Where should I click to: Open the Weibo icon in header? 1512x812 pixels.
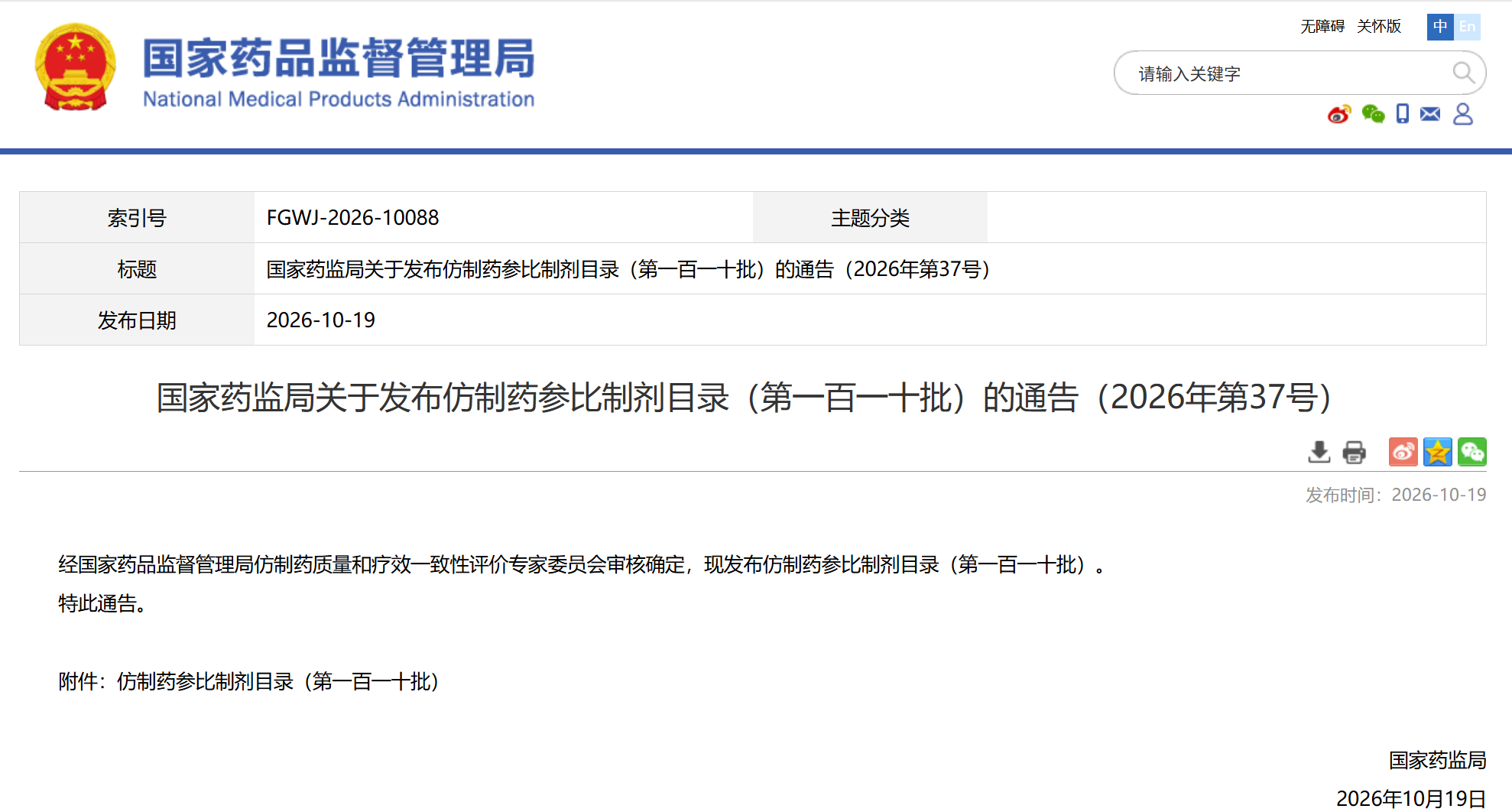click(1339, 114)
